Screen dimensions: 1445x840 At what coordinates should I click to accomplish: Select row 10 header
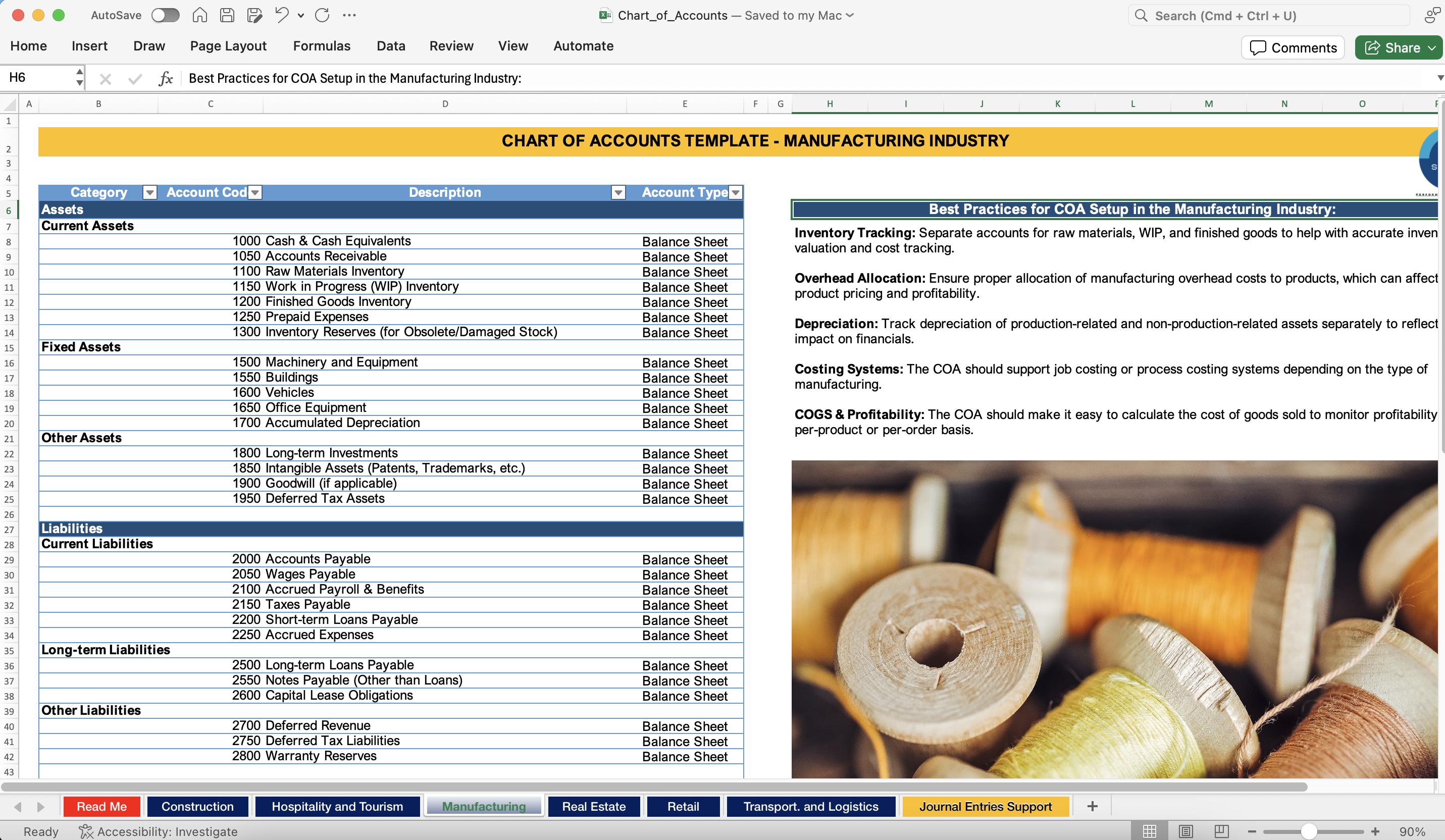pyautogui.click(x=9, y=273)
